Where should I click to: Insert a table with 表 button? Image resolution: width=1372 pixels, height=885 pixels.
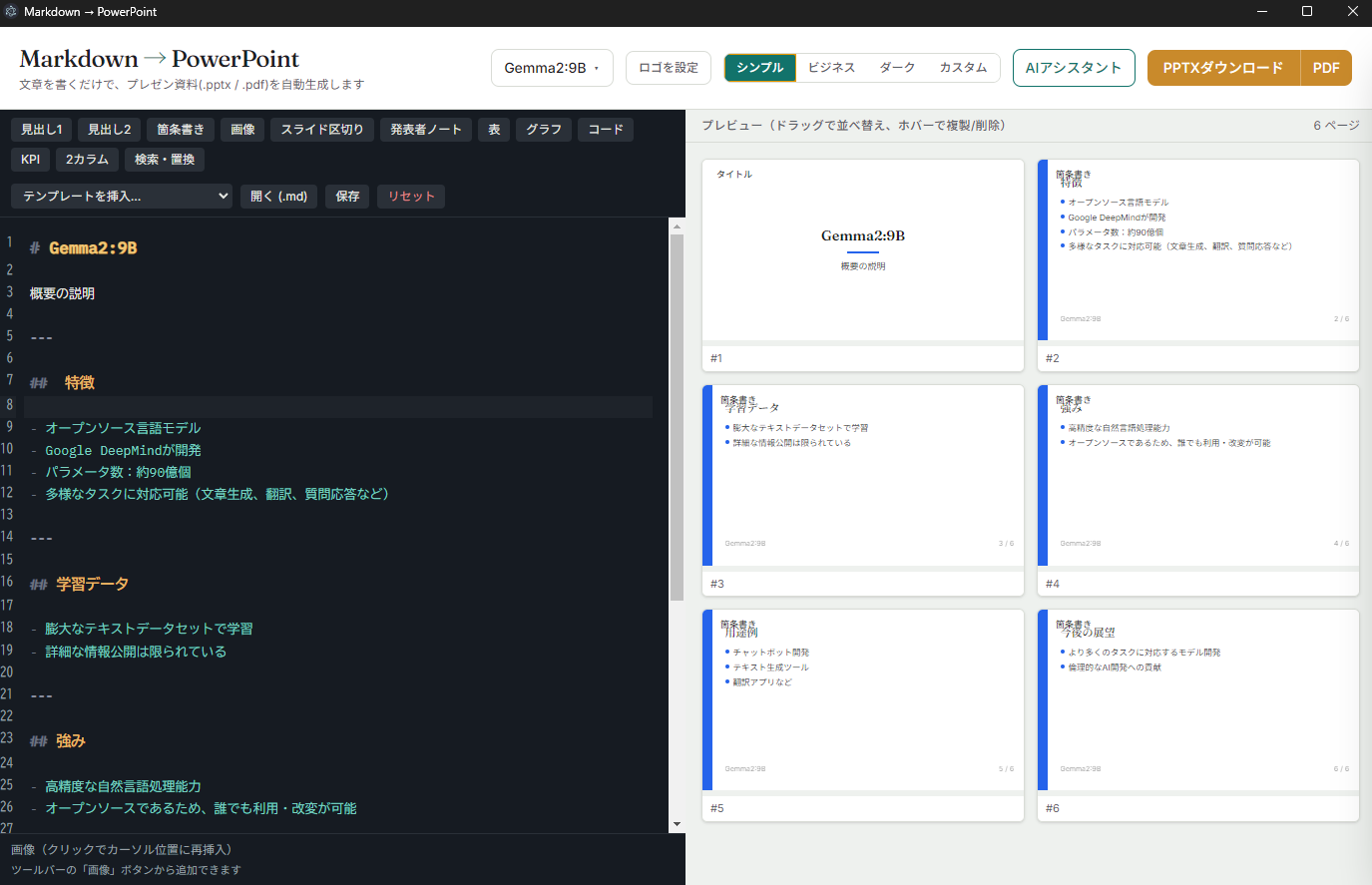(x=494, y=130)
